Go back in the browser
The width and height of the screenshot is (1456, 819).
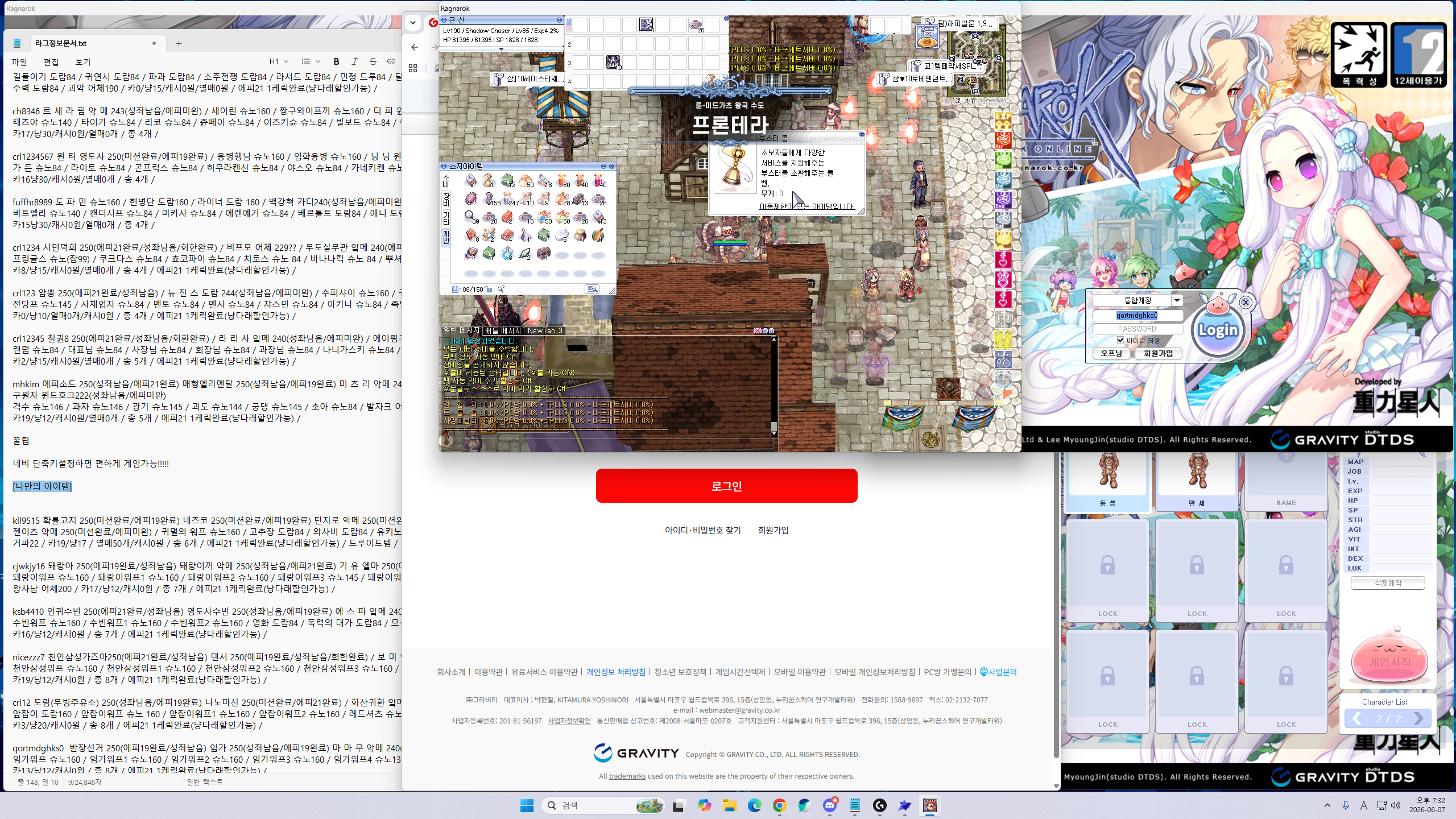415,47
